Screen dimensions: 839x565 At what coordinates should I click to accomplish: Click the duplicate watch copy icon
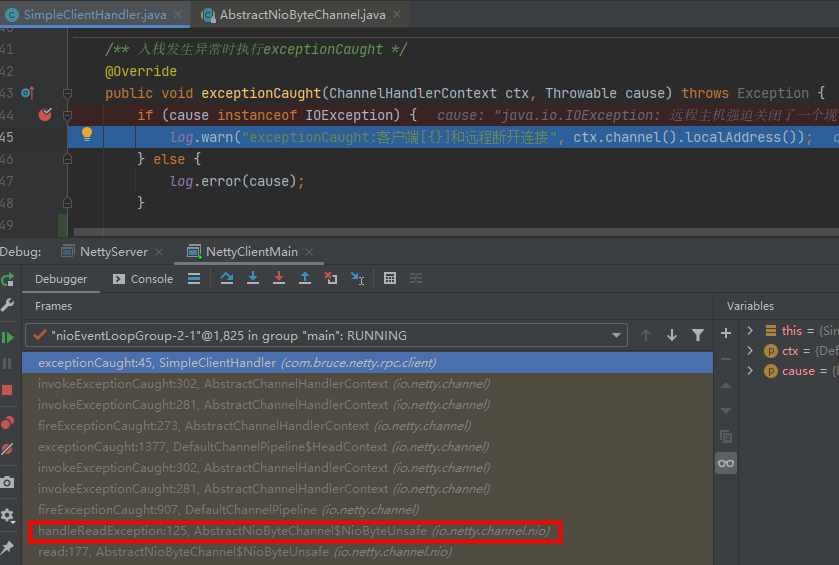point(726,437)
